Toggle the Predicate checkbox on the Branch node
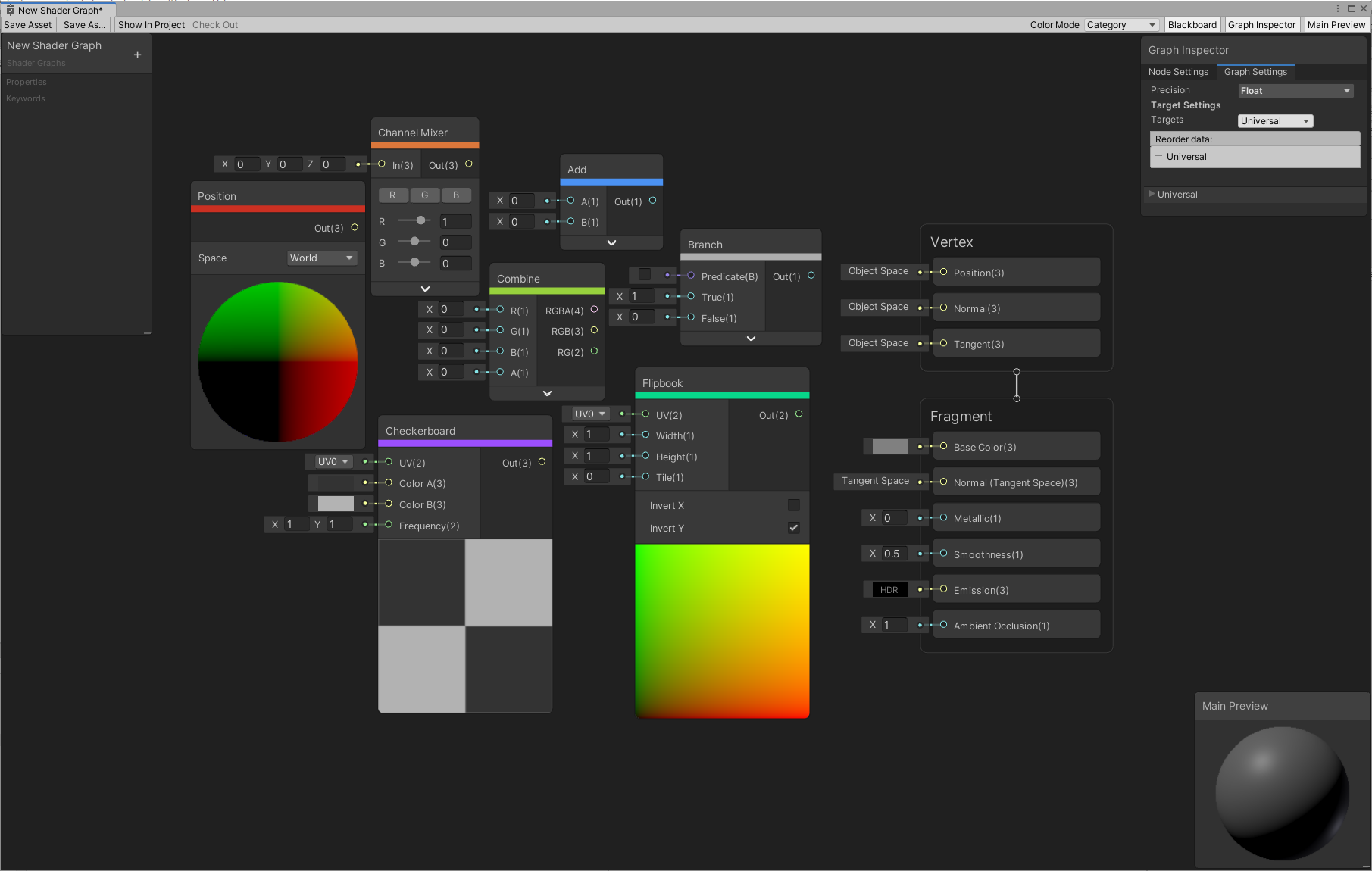 pos(644,275)
